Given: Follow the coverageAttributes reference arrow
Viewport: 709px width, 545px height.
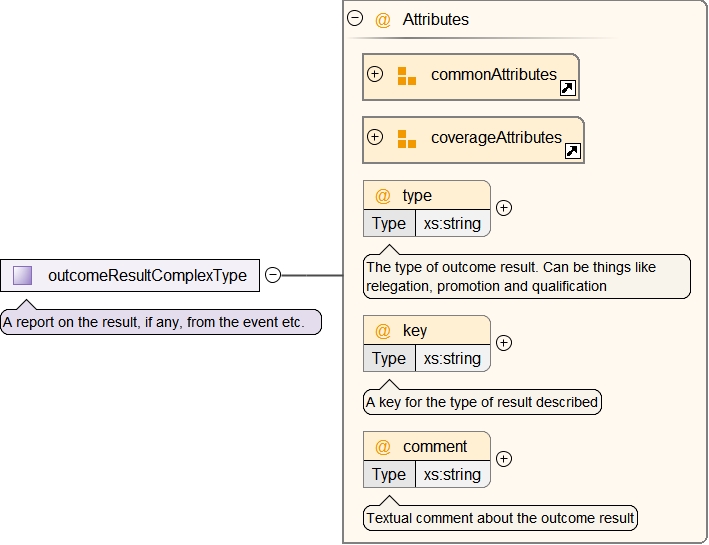Looking at the screenshot, I should [x=573, y=151].
